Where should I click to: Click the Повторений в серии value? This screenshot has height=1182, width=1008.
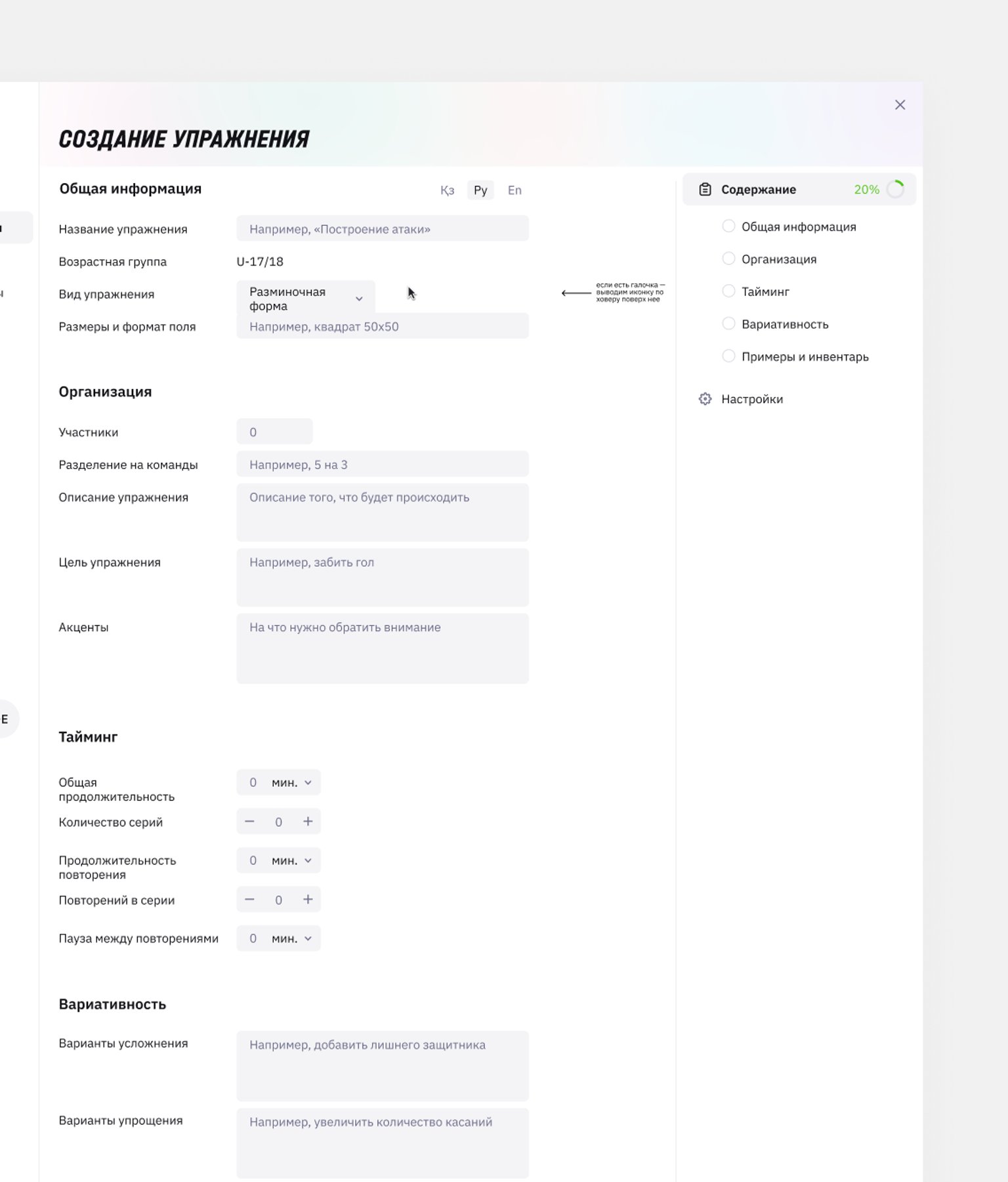(x=278, y=900)
